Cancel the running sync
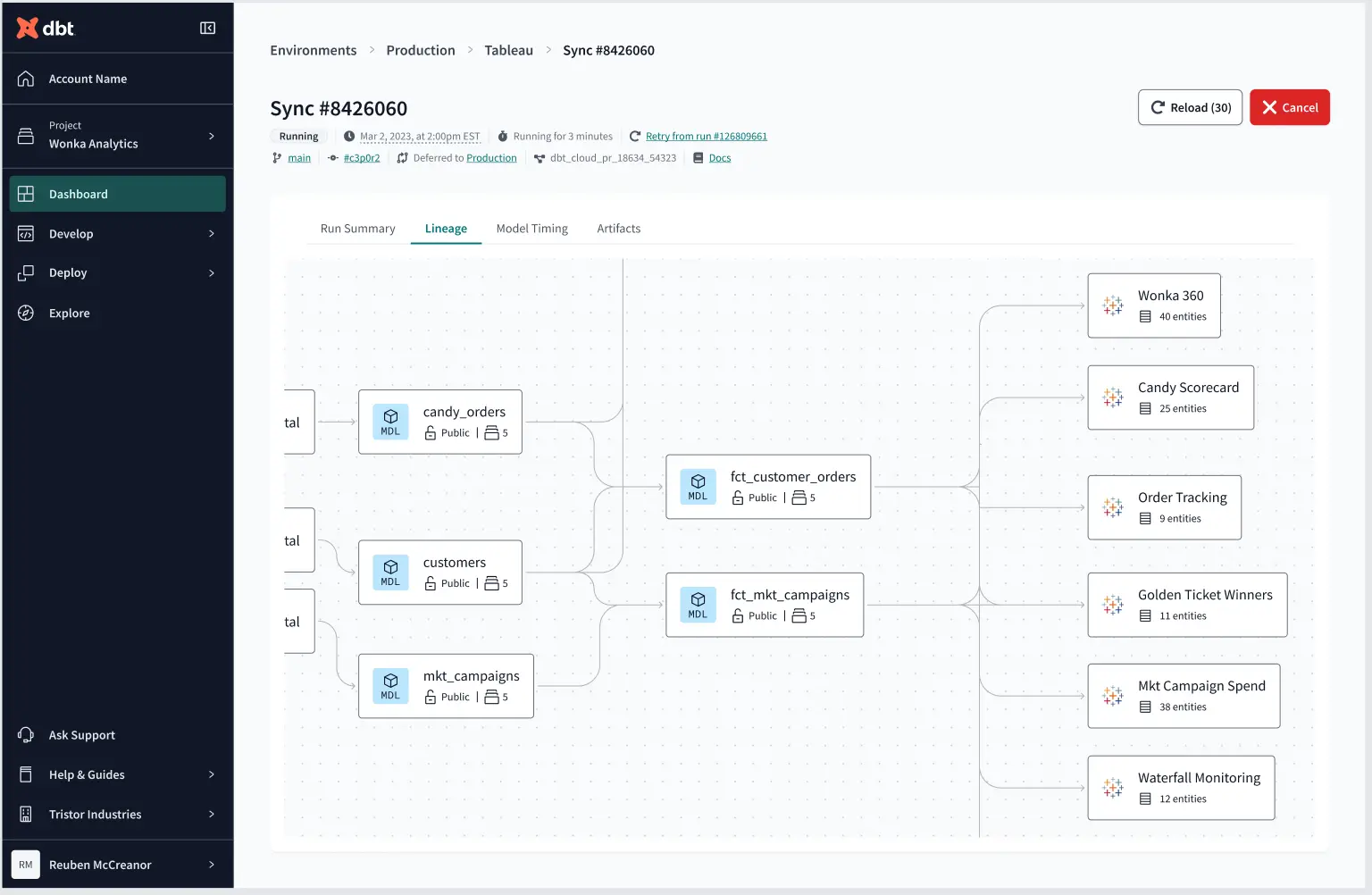Viewport: 1372px width, 895px height. [1289, 107]
